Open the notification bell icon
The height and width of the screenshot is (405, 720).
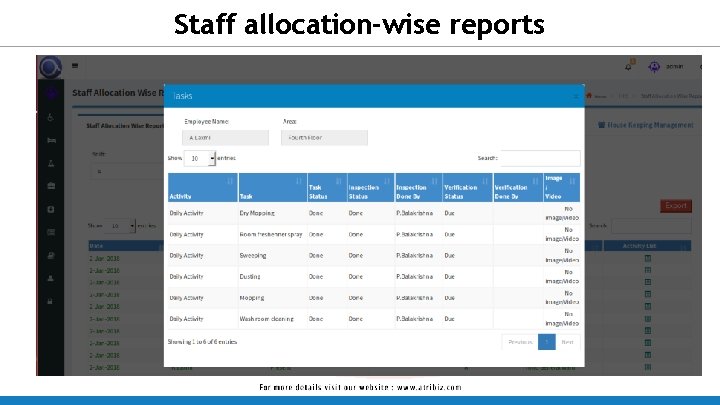[x=629, y=67]
